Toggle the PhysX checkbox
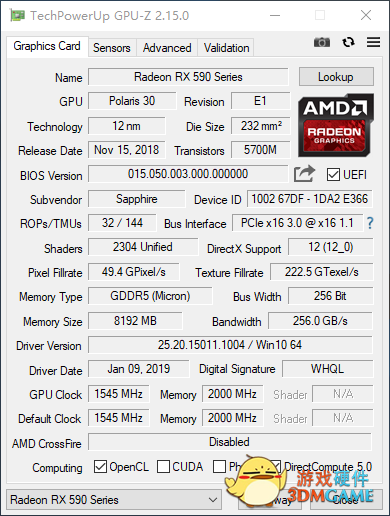Viewport: 390px width, 516px height. (219, 466)
